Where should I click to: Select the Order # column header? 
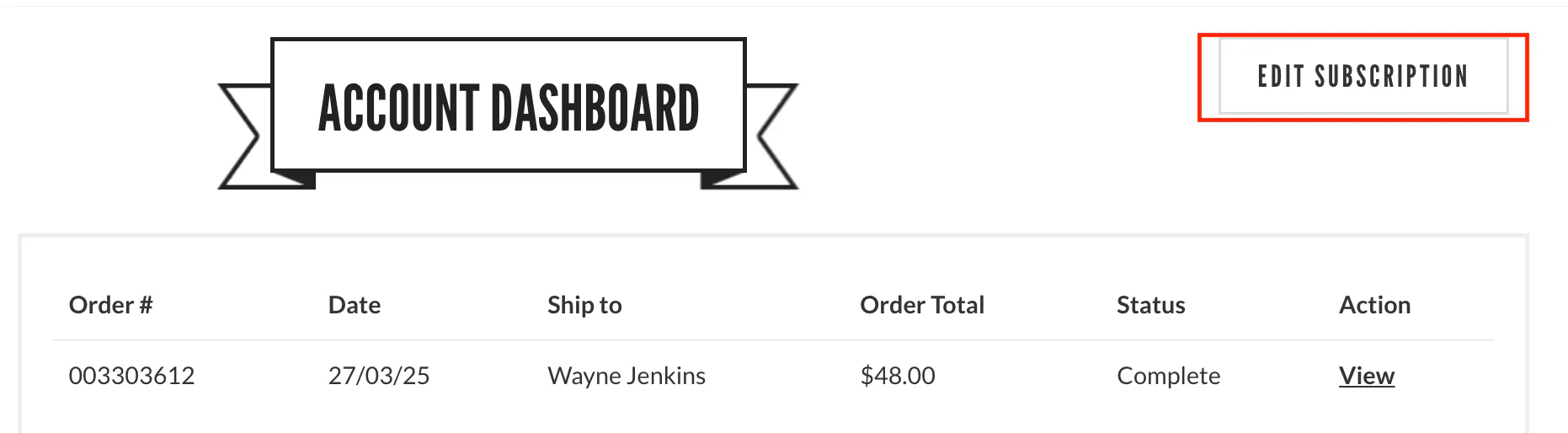[x=110, y=305]
